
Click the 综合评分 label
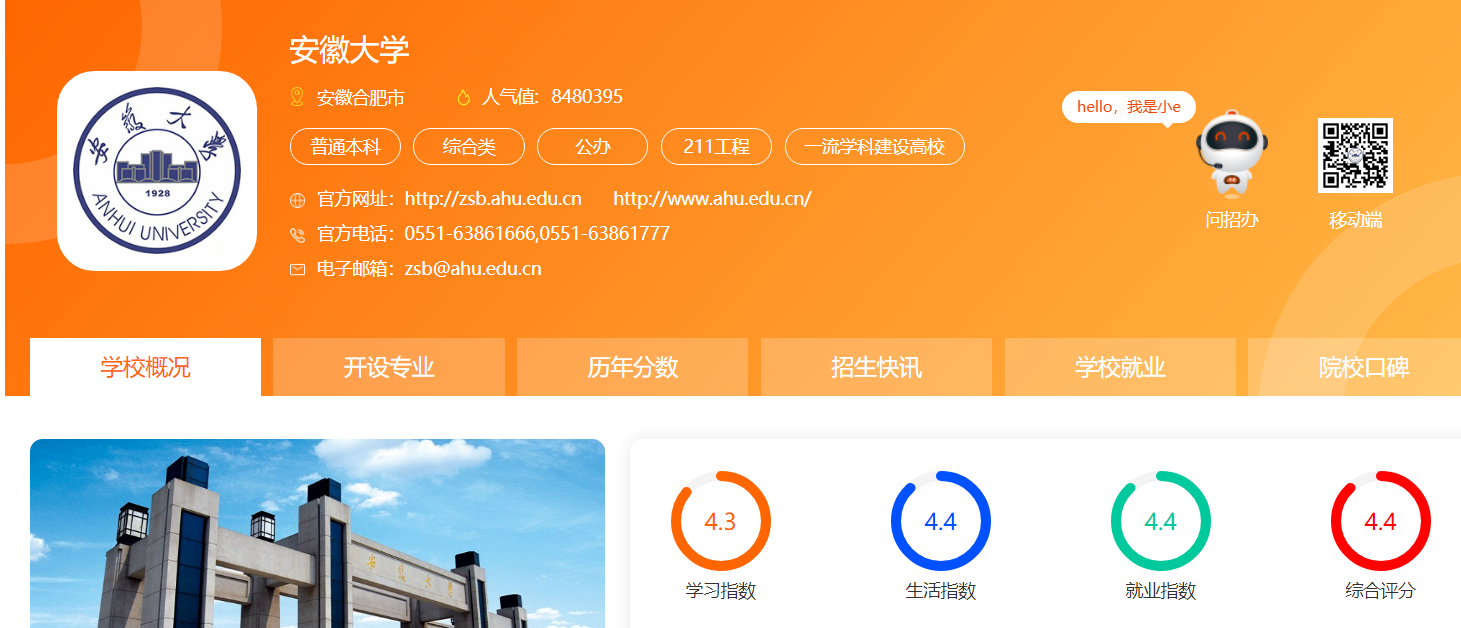[x=1381, y=591]
